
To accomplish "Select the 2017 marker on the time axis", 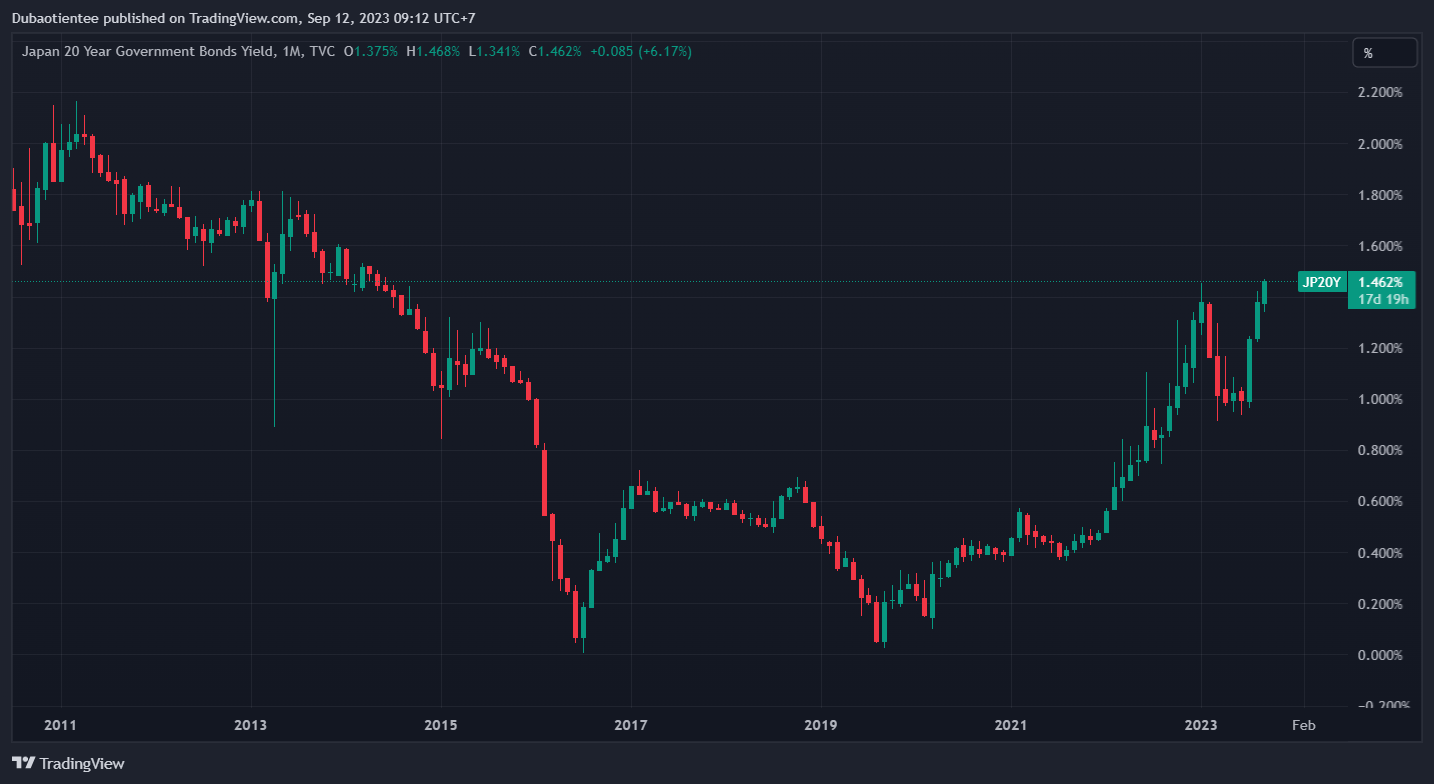I will [x=631, y=724].
